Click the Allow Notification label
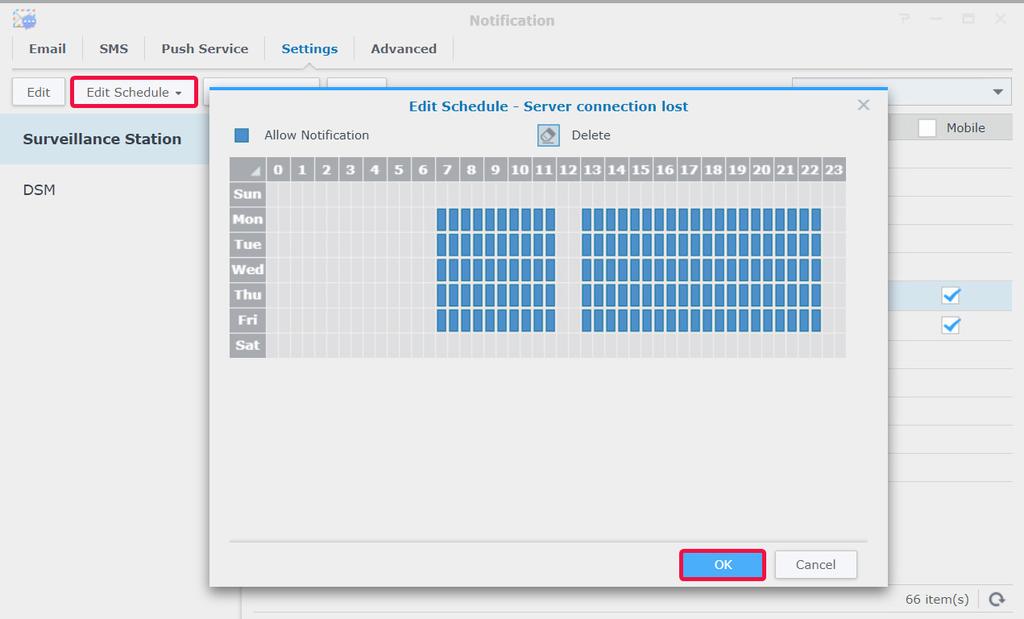Viewport: 1024px width, 619px height. coord(317,135)
